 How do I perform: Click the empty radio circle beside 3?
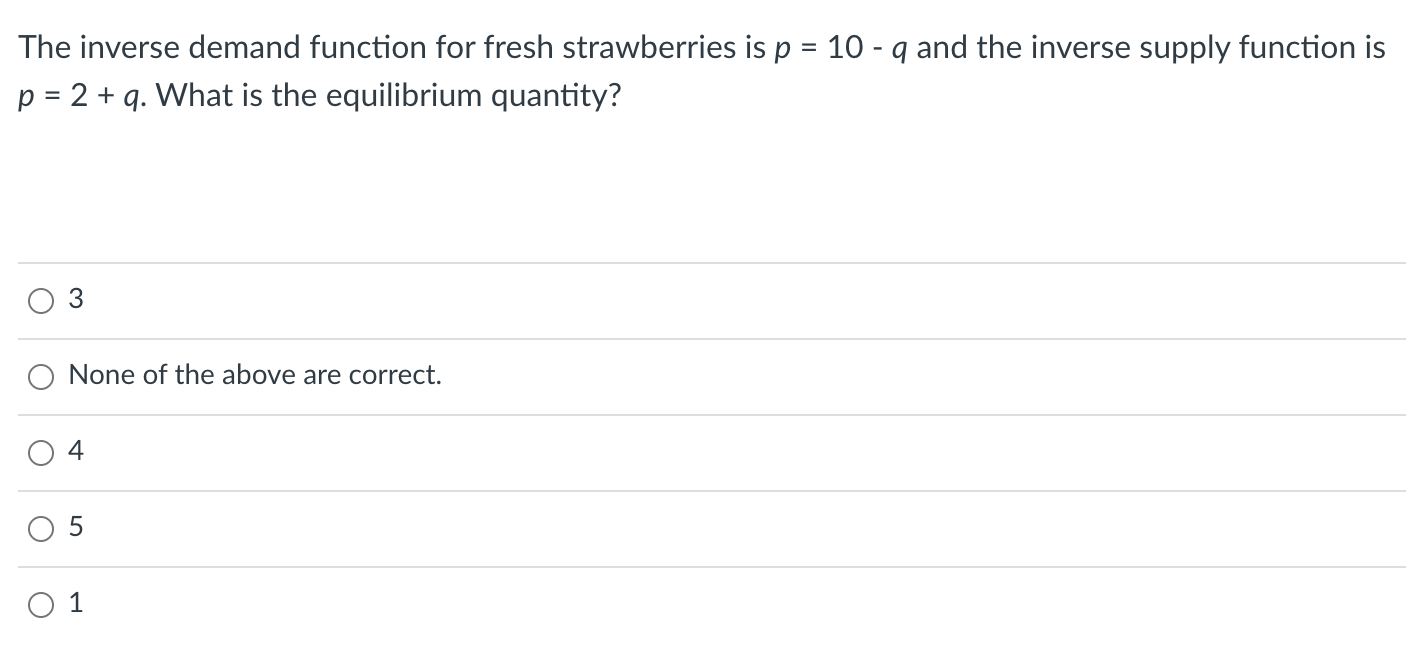41,299
